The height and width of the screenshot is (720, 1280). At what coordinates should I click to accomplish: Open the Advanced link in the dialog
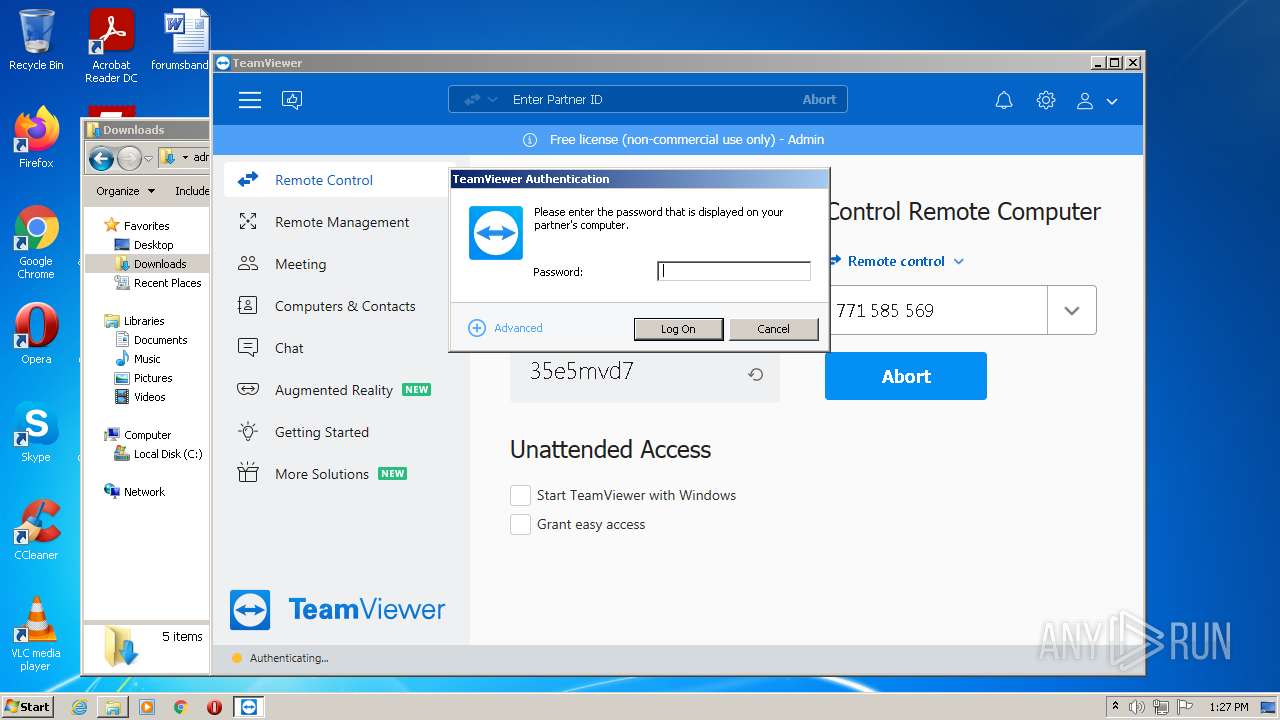pos(518,328)
